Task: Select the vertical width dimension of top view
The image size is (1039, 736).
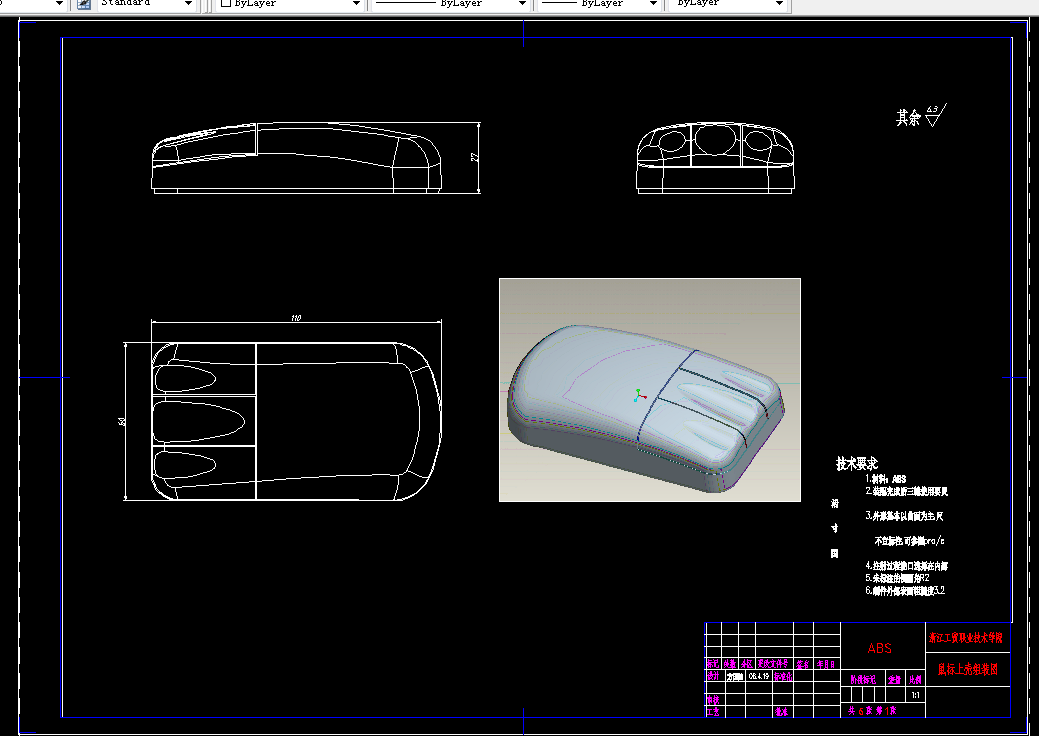Action: (123, 421)
